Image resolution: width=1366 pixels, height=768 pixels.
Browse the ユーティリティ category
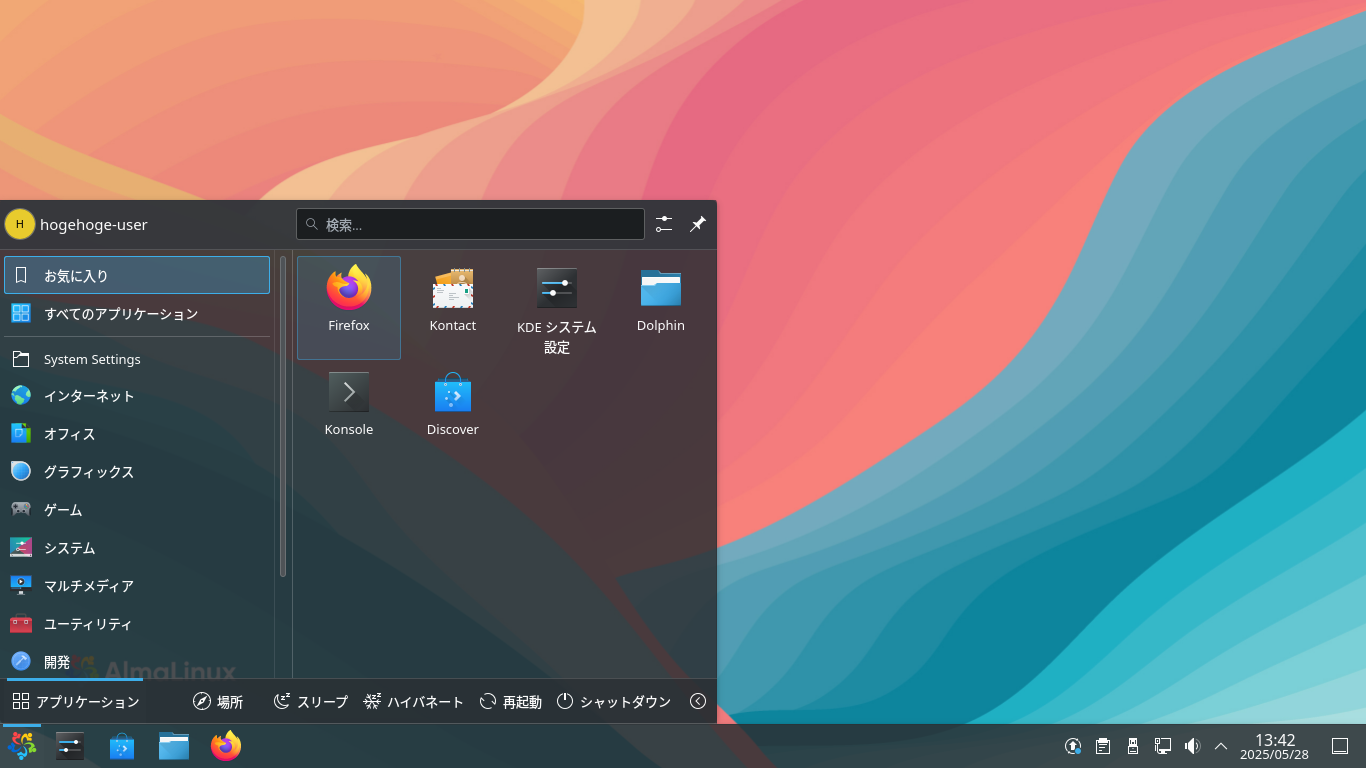[137, 624]
